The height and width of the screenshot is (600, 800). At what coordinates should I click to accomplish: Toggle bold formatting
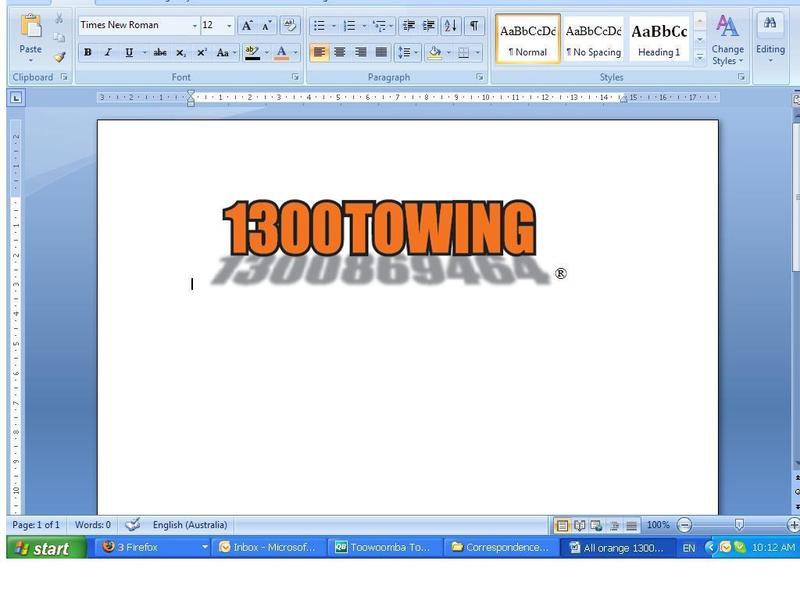pyautogui.click(x=88, y=53)
